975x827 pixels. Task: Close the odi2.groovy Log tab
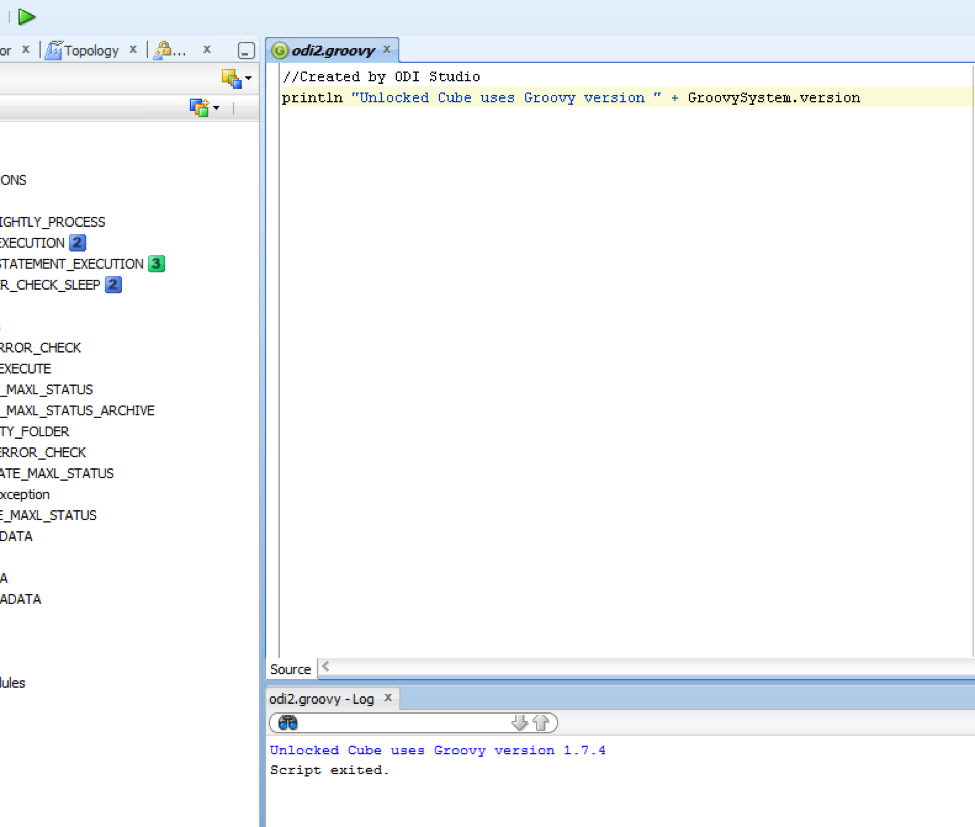[x=388, y=698]
